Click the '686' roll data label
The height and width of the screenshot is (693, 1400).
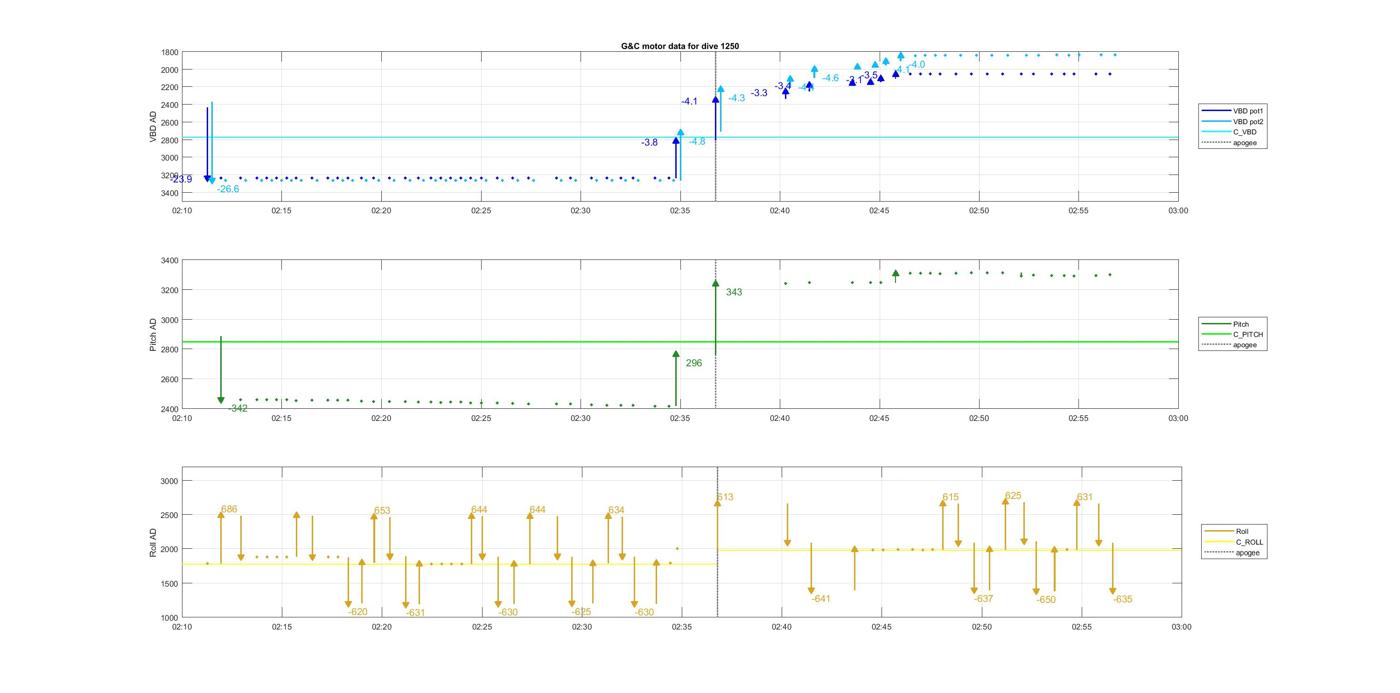[230, 510]
